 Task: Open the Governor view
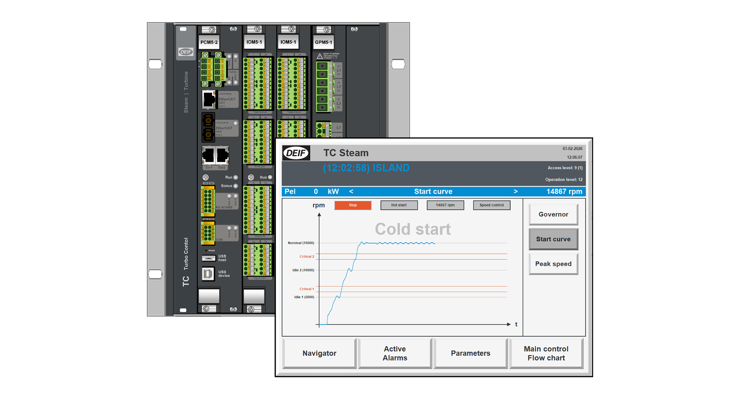click(x=553, y=214)
